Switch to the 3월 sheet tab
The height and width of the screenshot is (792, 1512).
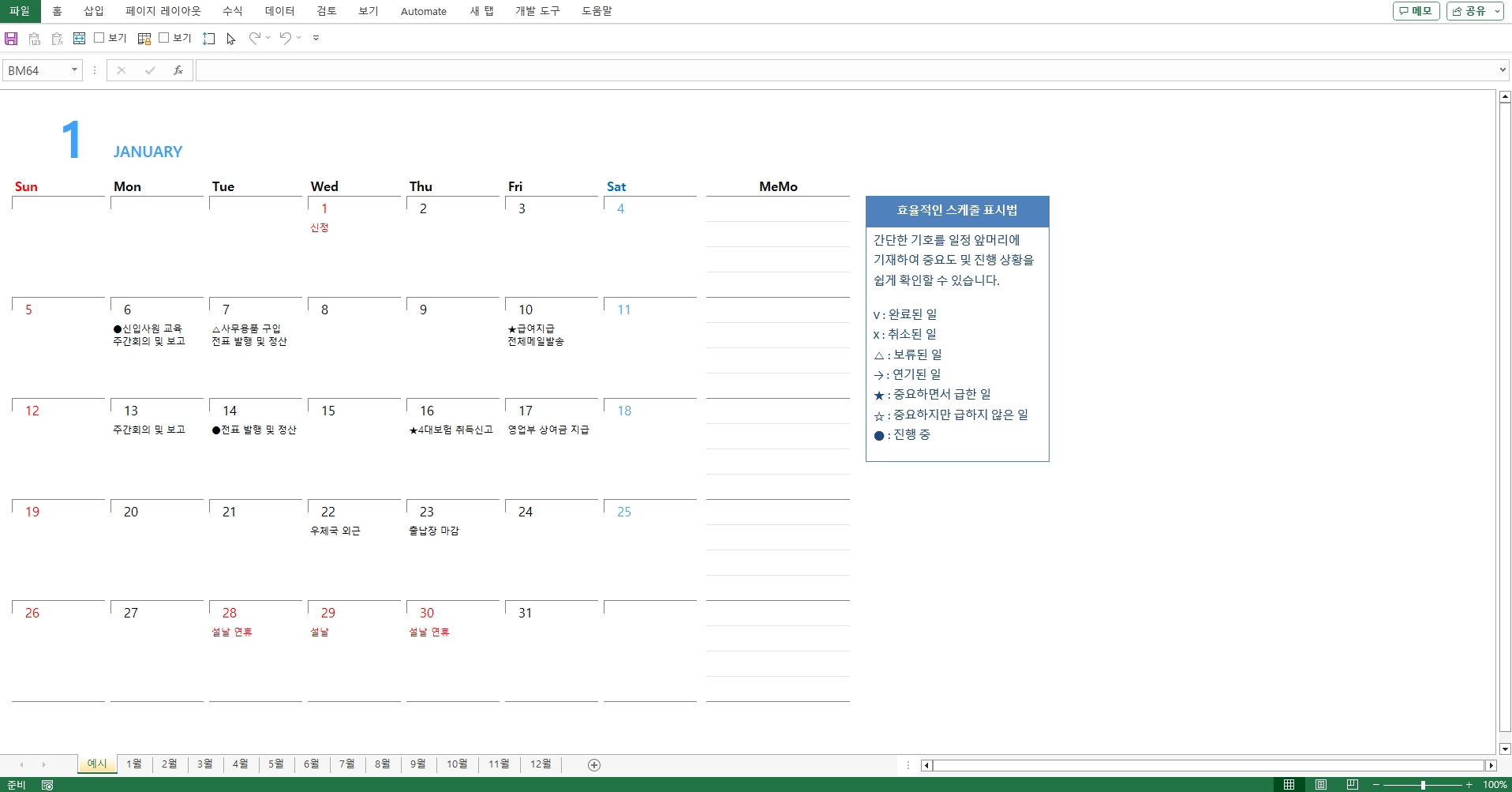[x=204, y=764]
